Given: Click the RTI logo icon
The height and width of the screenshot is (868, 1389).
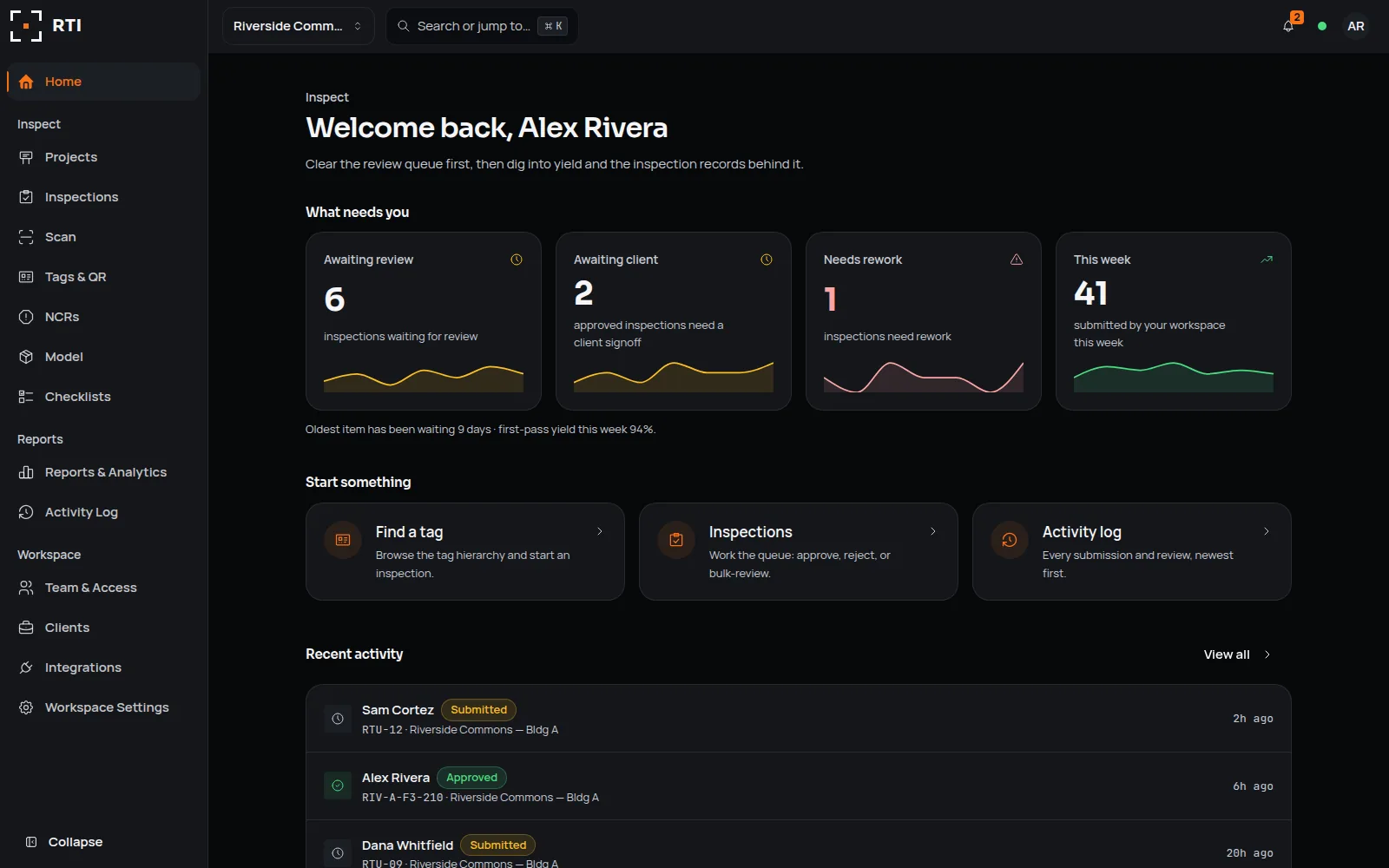Looking at the screenshot, I should tap(26, 26).
